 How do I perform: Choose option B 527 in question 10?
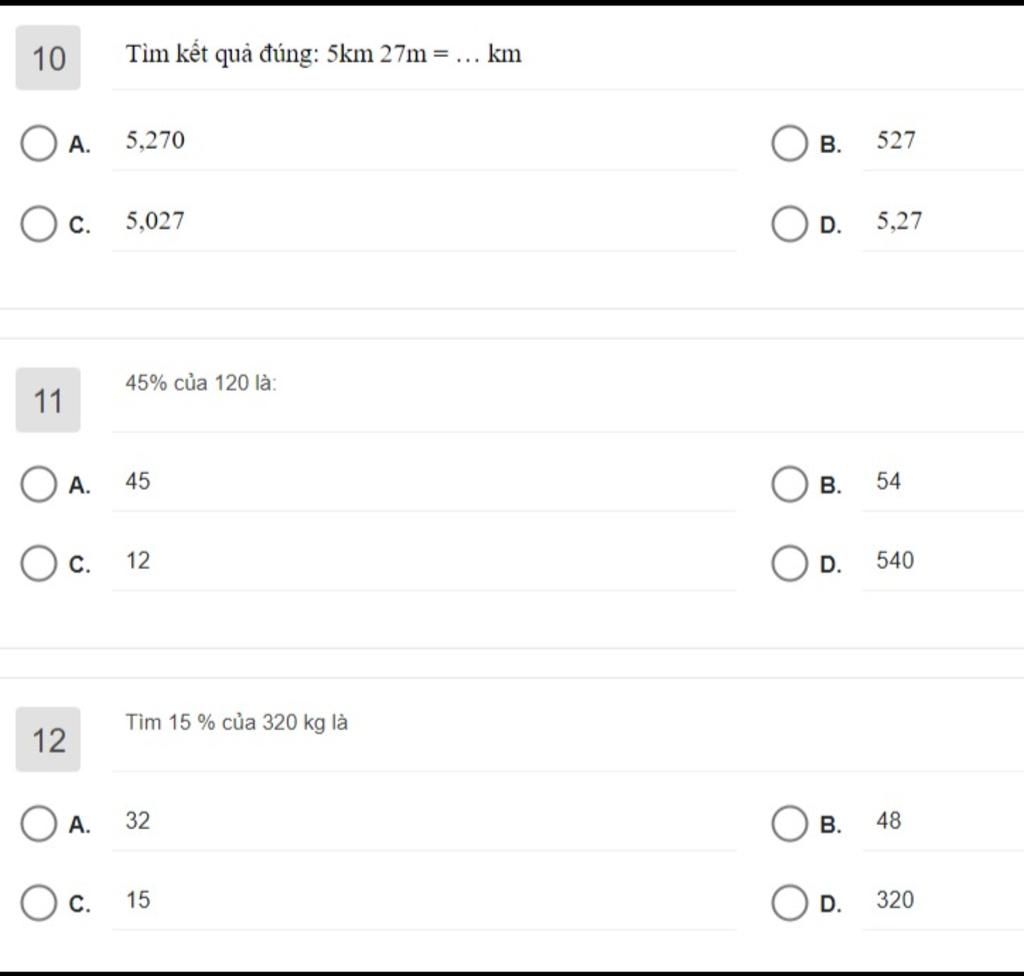click(790, 143)
